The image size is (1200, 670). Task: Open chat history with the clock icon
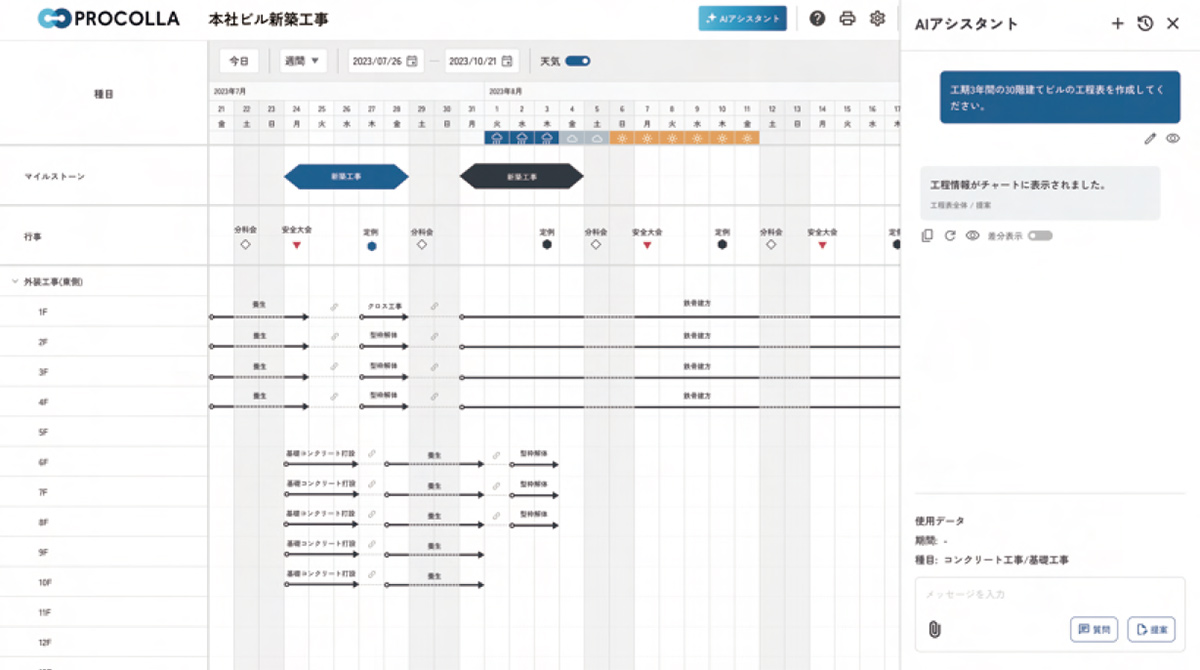(x=1143, y=22)
